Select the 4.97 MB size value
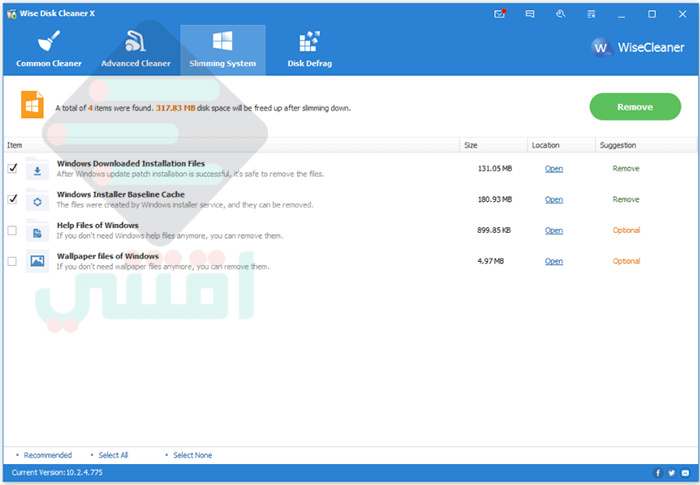 pos(491,261)
